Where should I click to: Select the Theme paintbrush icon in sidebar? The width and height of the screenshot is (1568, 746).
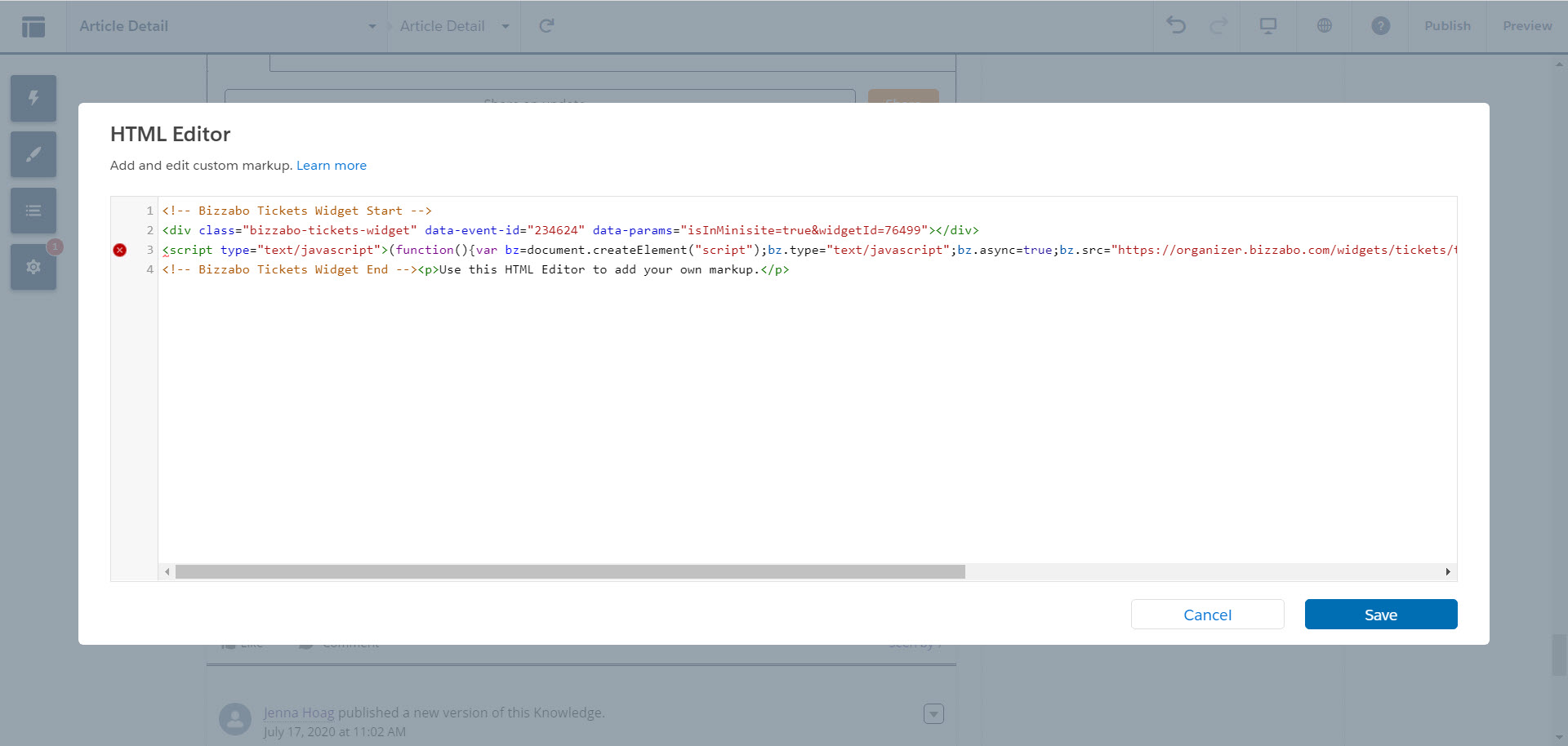click(x=33, y=153)
